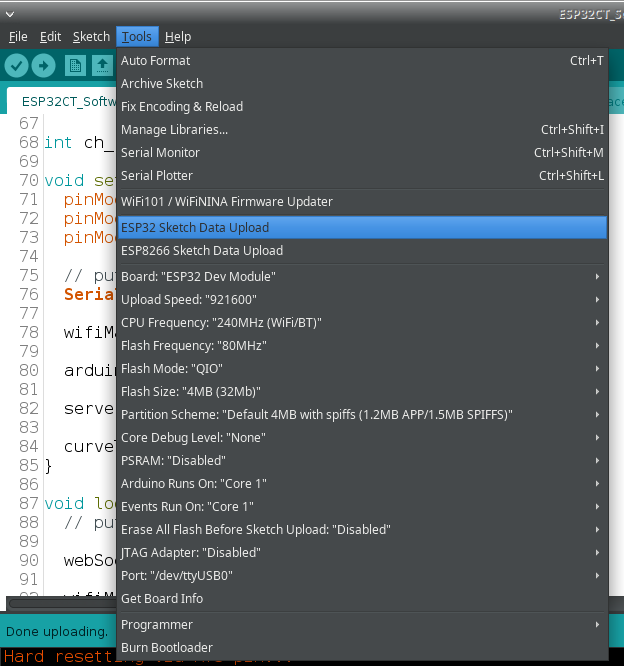Expand Port "/dev/ttyUSB0" submenu

[x=361, y=576]
